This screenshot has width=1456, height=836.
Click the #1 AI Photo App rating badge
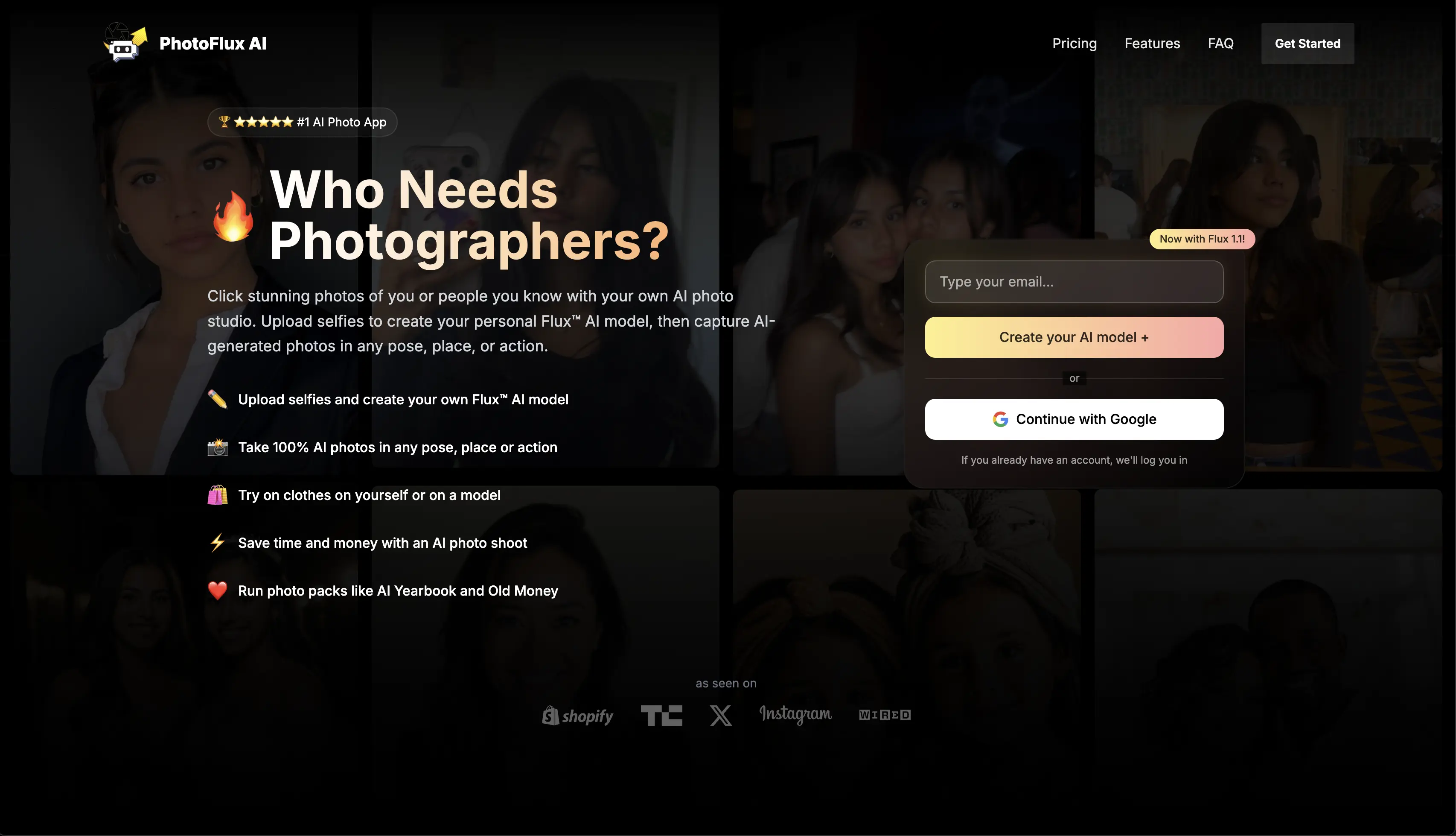302,122
